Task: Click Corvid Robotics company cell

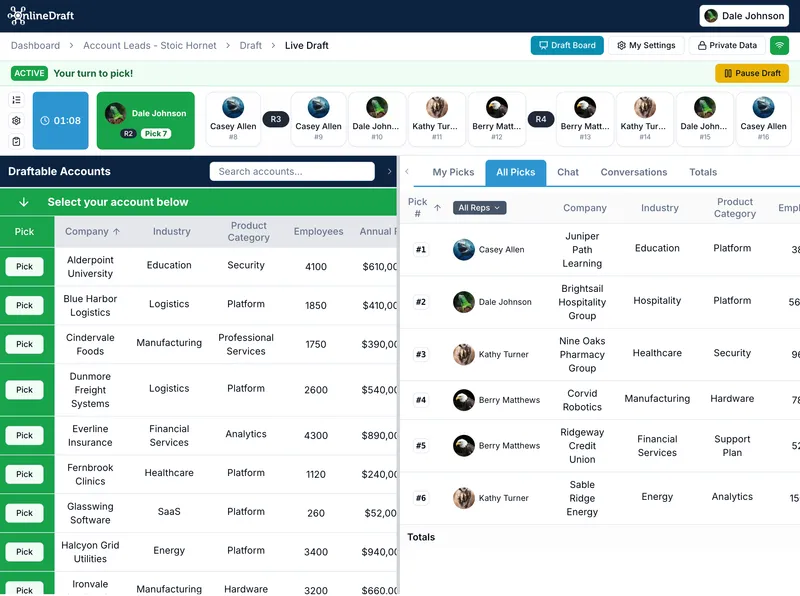Action: tap(582, 400)
